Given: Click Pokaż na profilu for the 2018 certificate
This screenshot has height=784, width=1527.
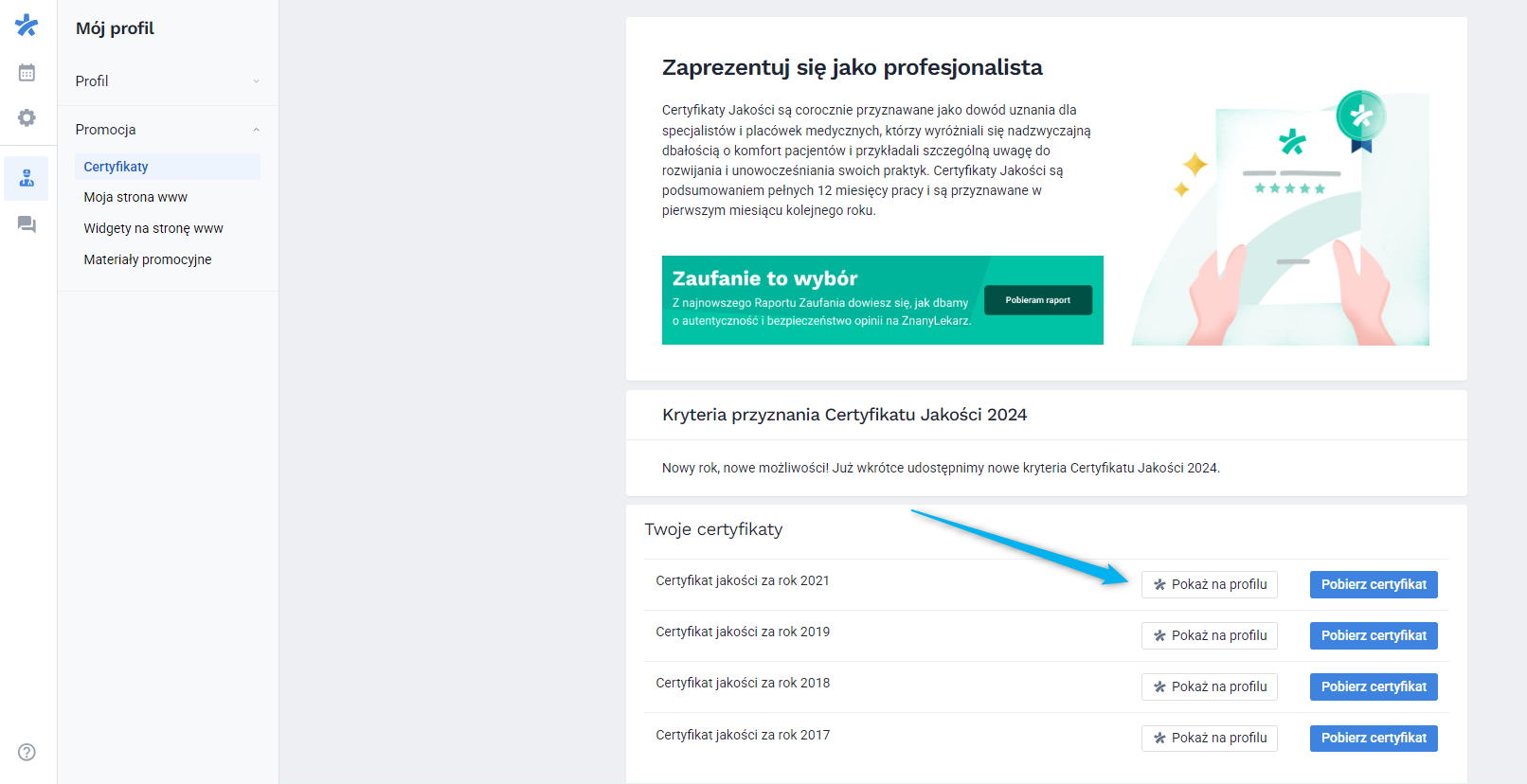Looking at the screenshot, I should click(1210, 686).
